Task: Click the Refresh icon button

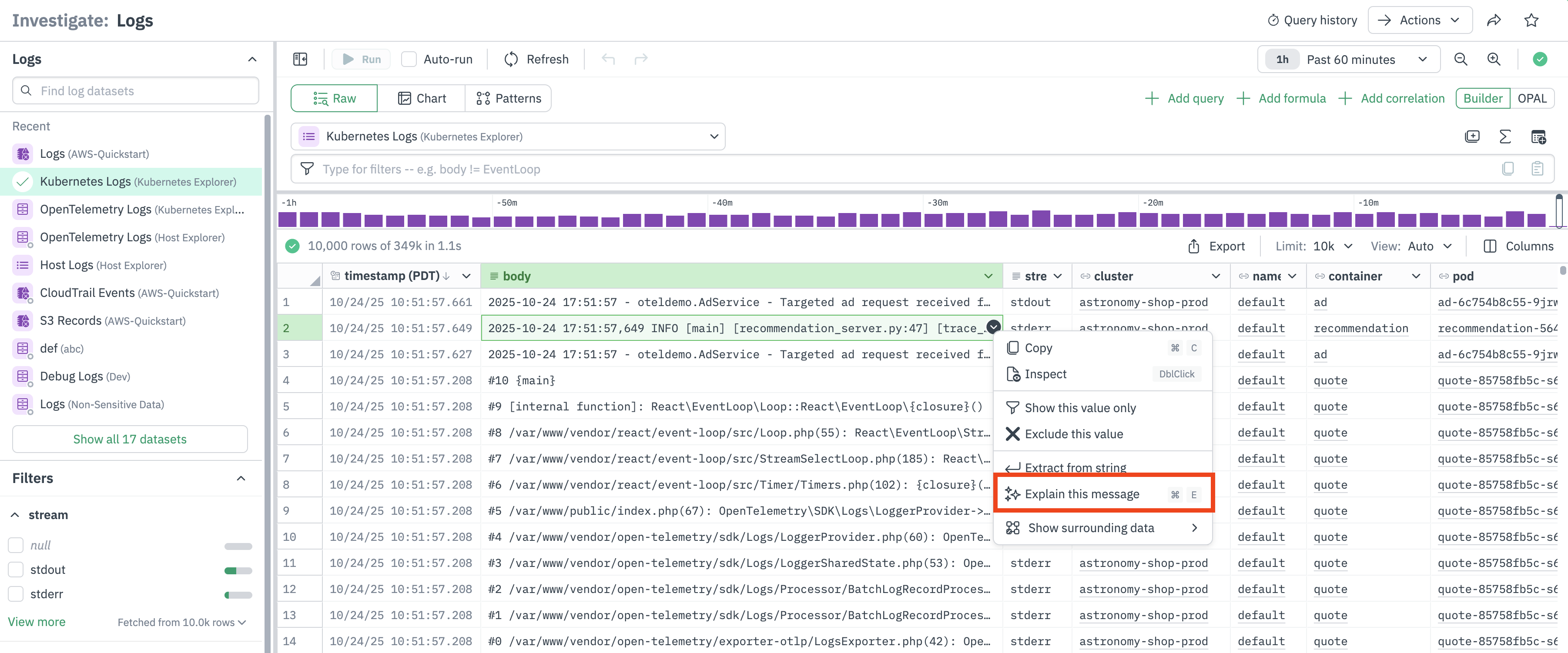Action: coord(511,59)
